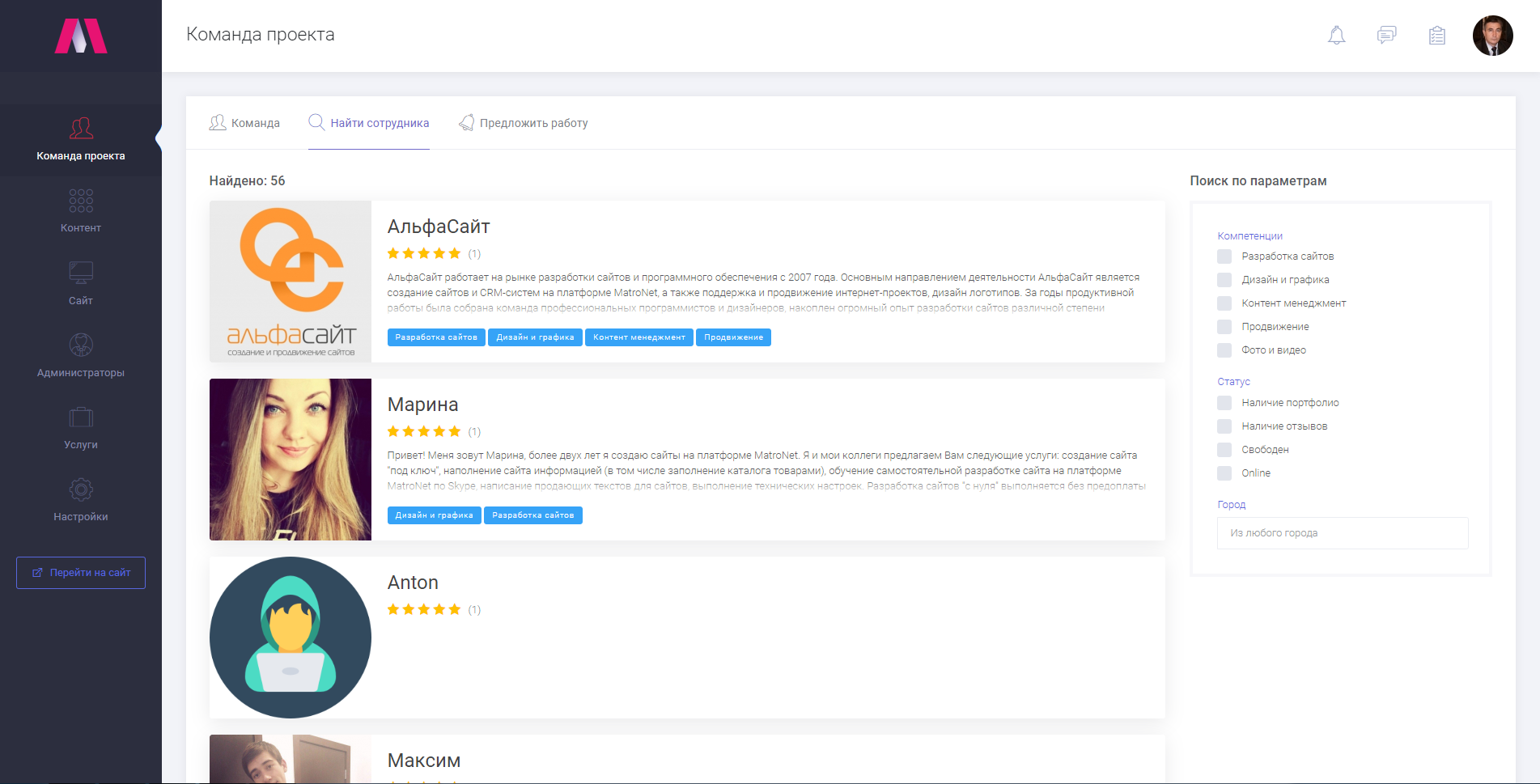Enable the Наличие портфолио status filter
Screen dimensions: 1540x784
1224,403
